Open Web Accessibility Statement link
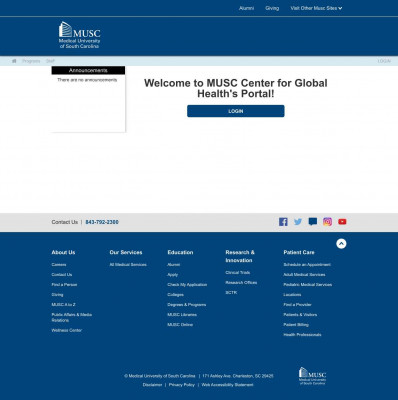398x400 pixels. 227,385
